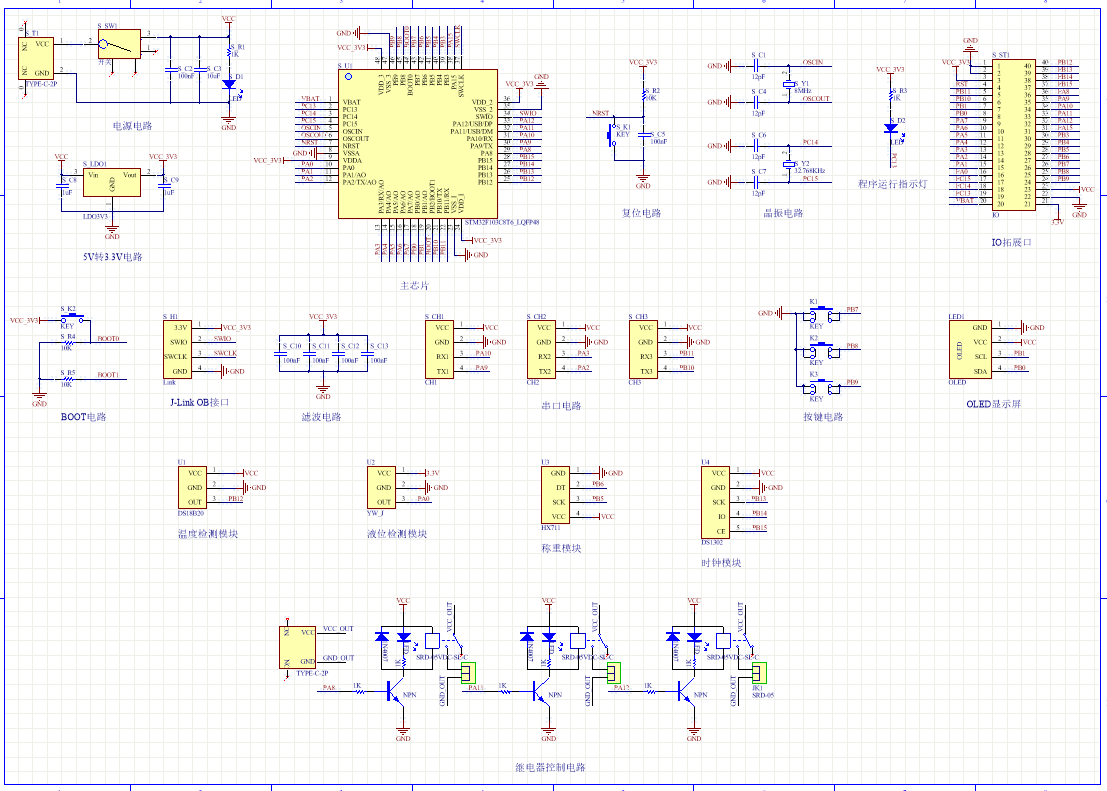Select the S_CH3 serial connector CH3
Screen dimensions: 1107x791
coord(643,350)
